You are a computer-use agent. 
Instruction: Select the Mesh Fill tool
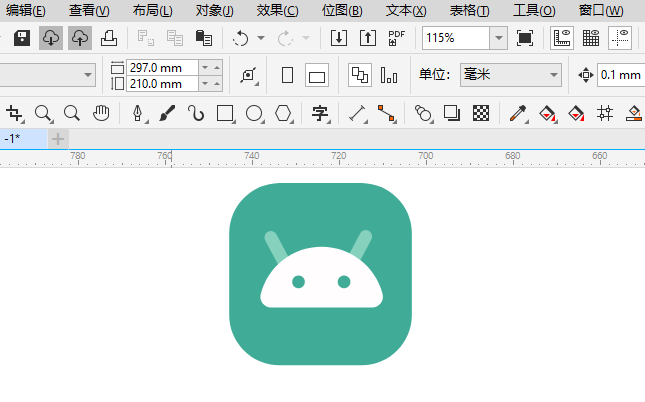605,113
